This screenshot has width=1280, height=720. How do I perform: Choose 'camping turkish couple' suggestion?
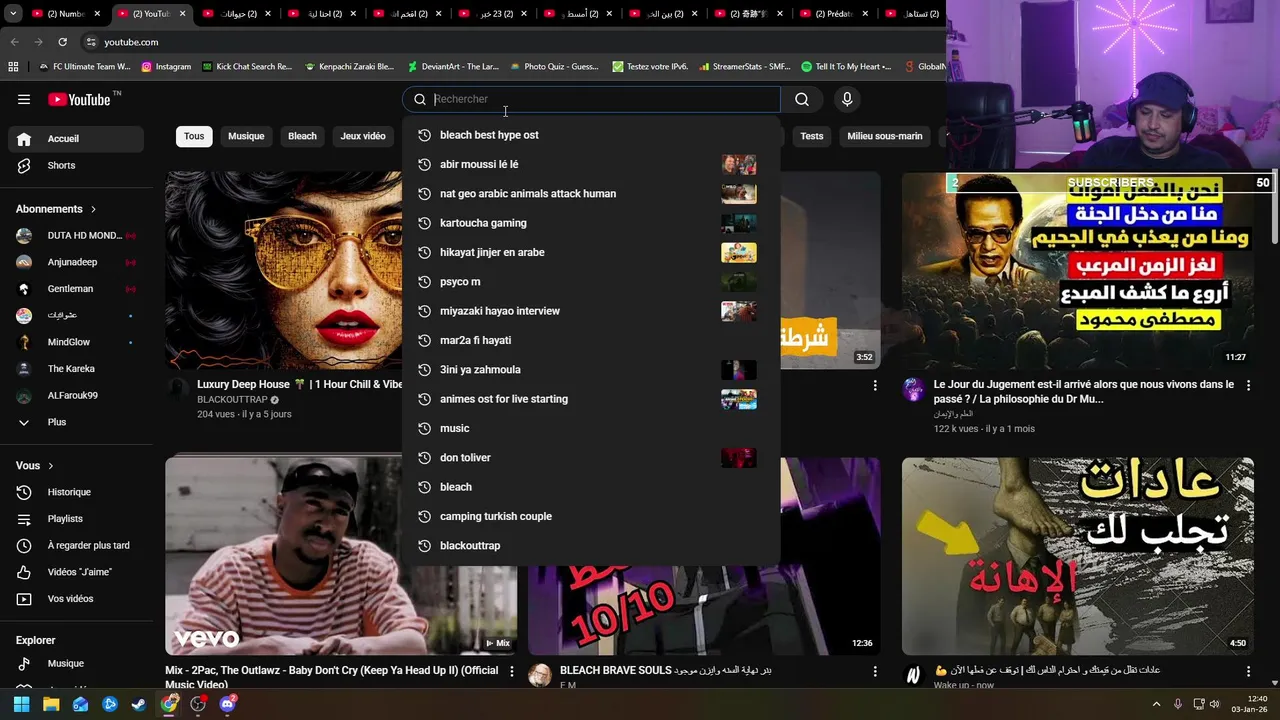coord(591,516)
